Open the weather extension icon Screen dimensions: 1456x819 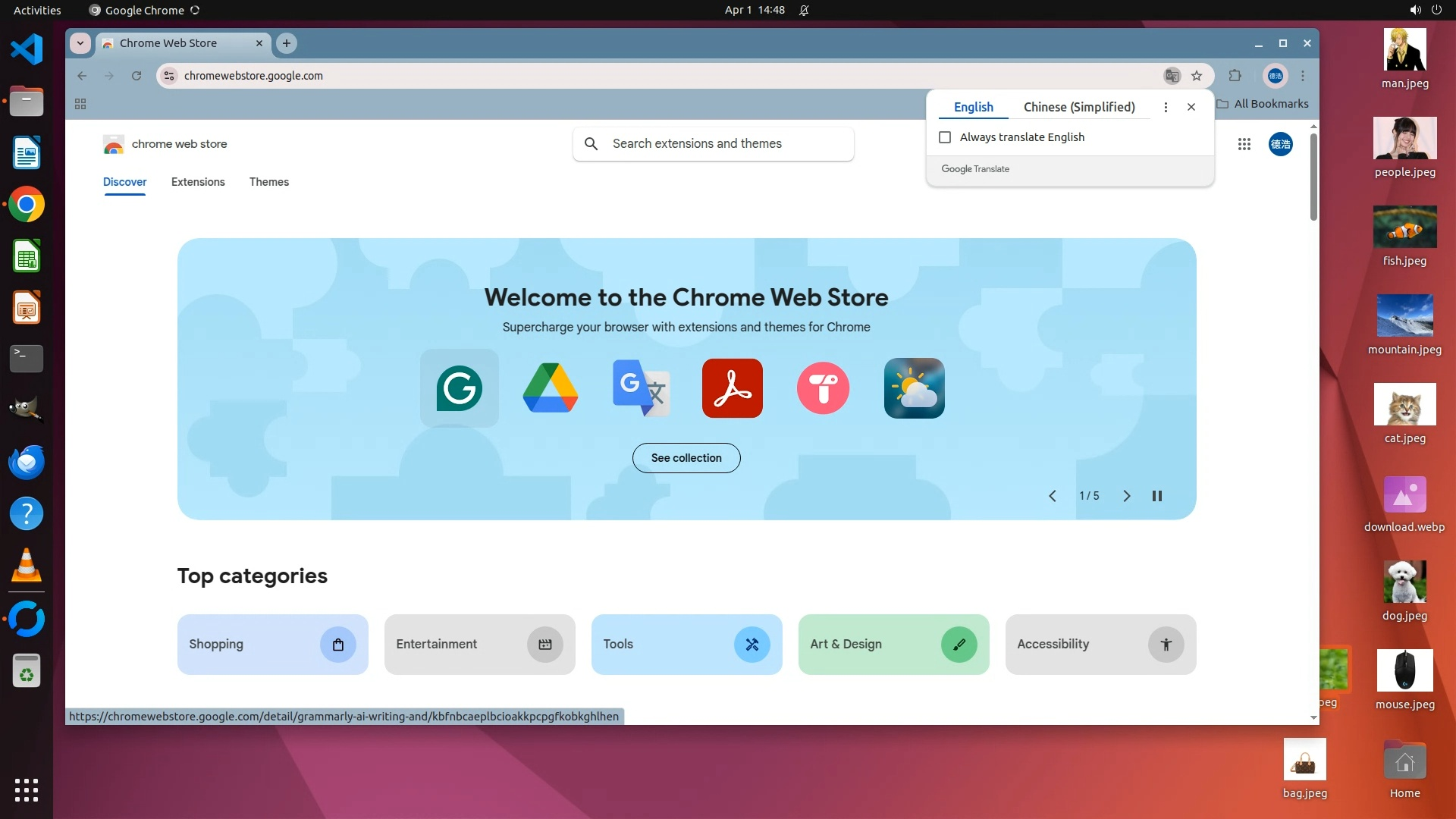pyautogui.click(x=914, y=388)
